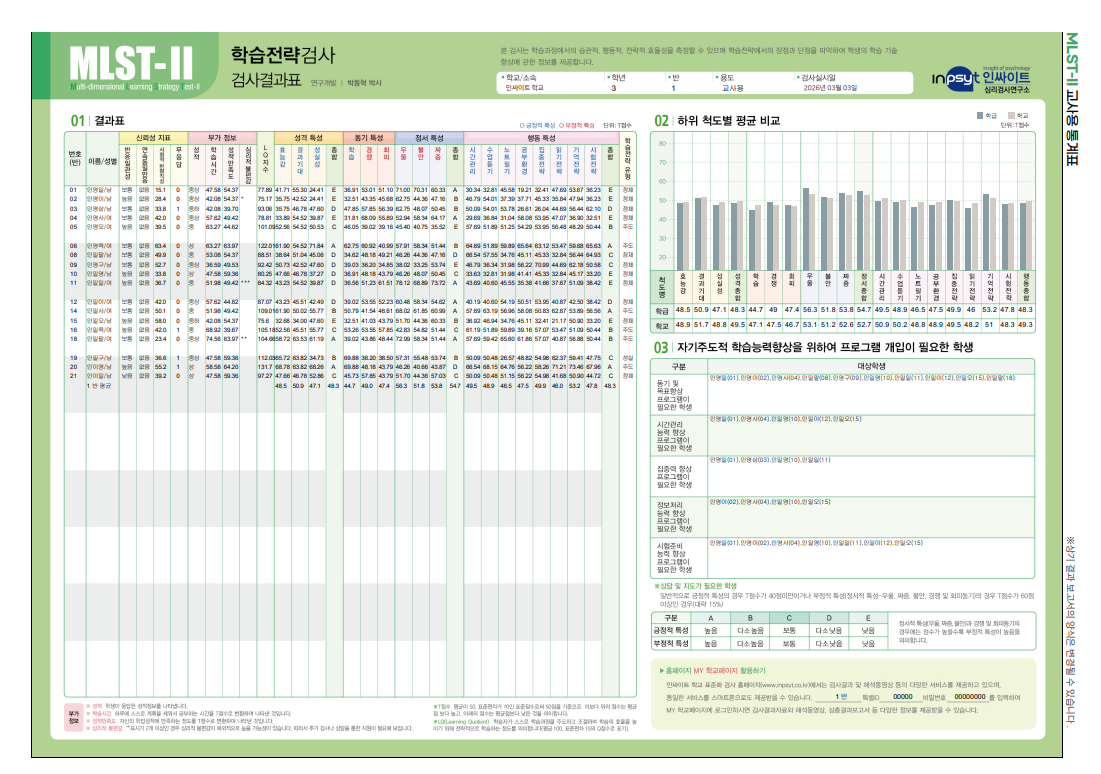The height and width of the screenshot is (774, 1101).
Task: Click LQ value 131.7 in row 20
Action: (265, 367)
